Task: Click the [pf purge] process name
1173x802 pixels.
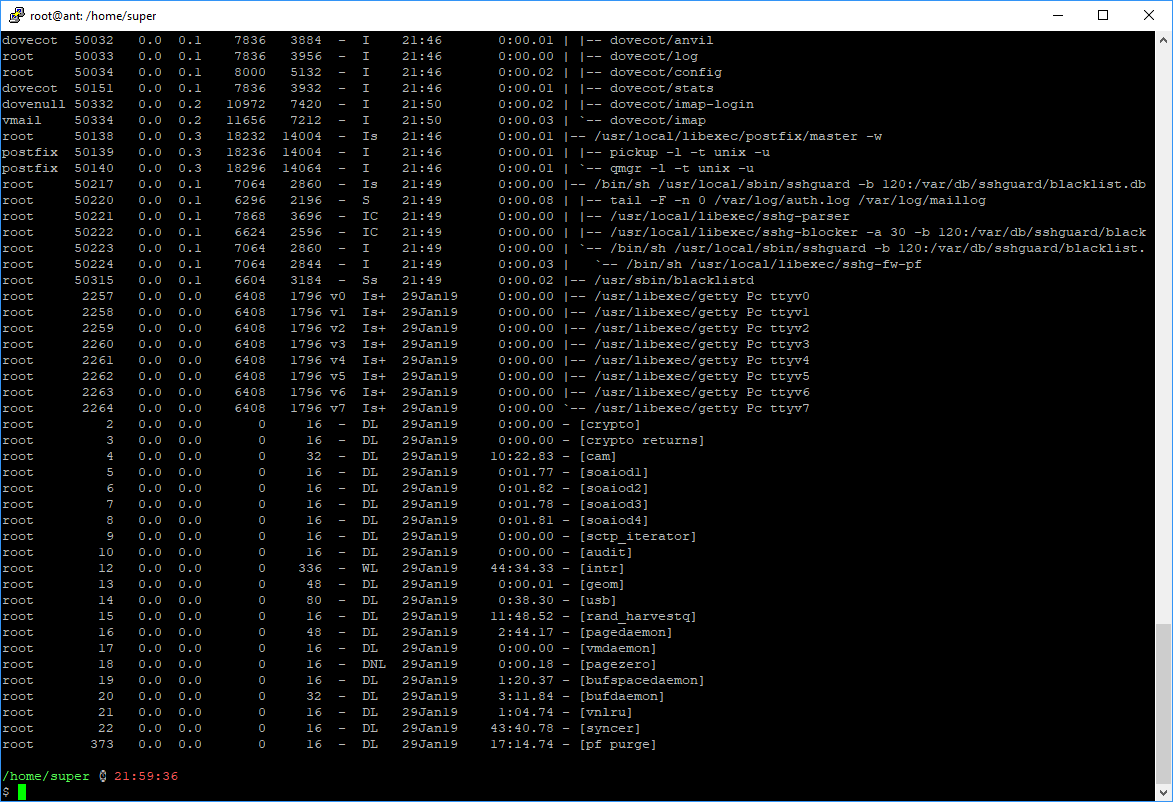Action: 618,744
